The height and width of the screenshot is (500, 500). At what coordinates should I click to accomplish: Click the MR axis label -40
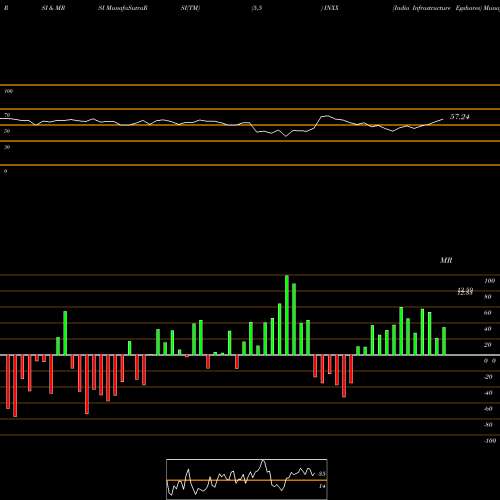tap(488, 393)
